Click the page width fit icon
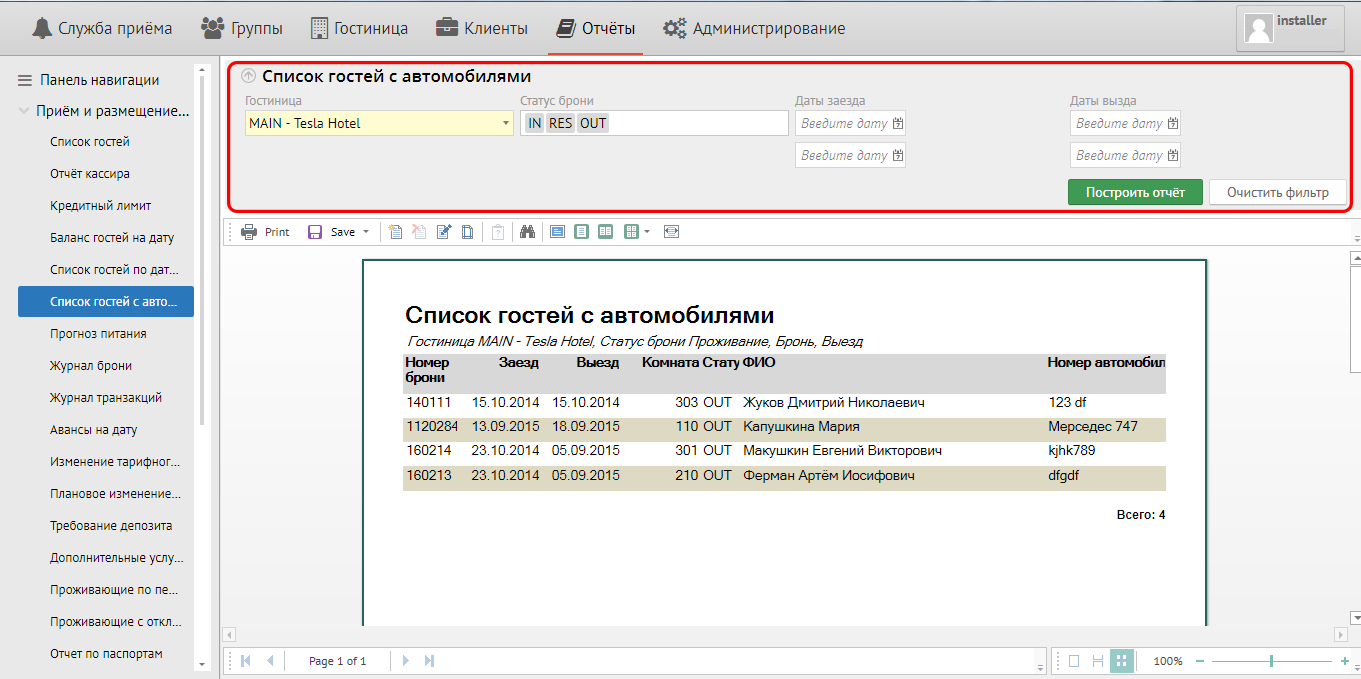This screenshot has height=679, width=1361. (671, 232)
